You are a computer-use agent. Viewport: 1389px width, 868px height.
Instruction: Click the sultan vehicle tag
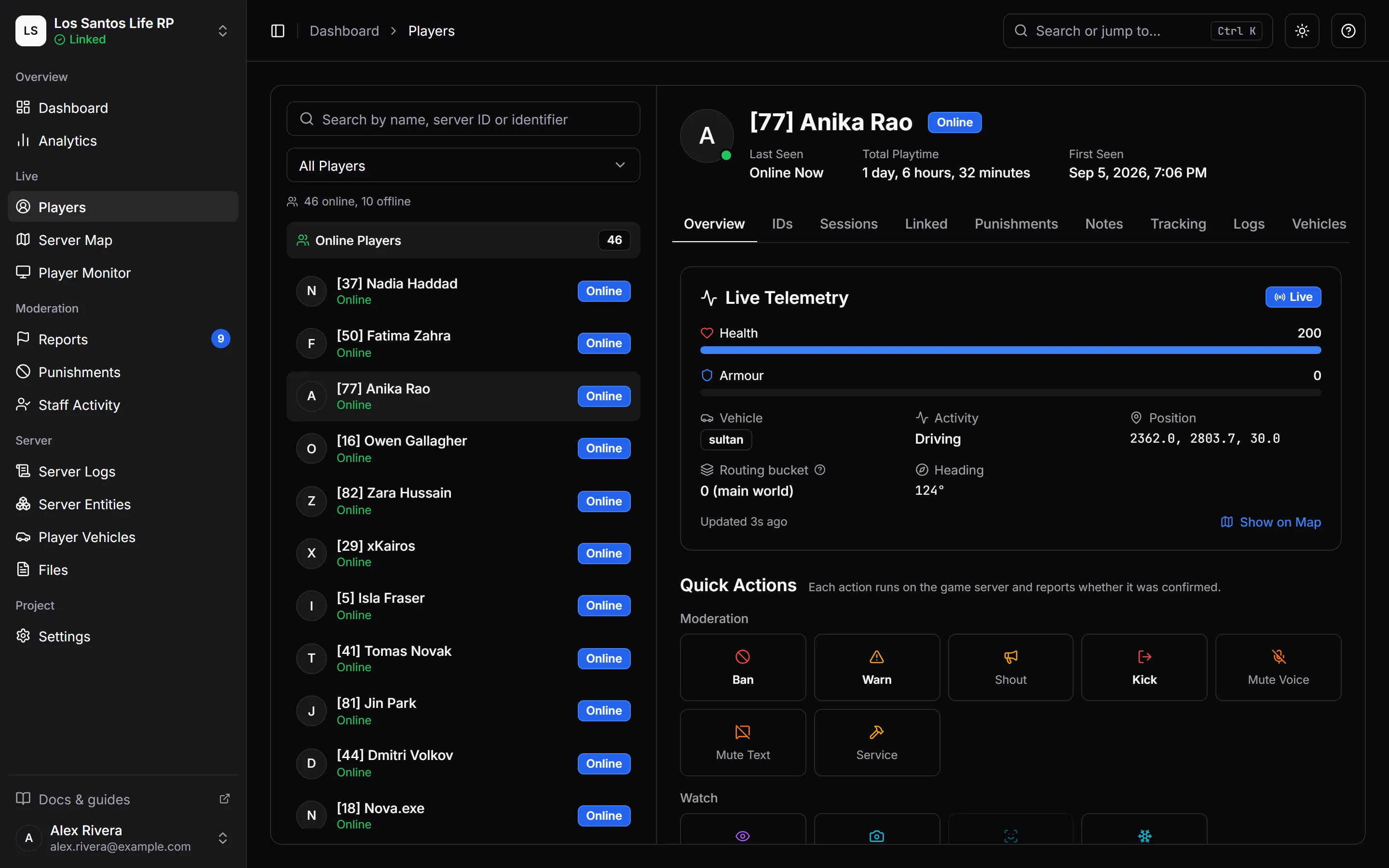coord(725,440)
